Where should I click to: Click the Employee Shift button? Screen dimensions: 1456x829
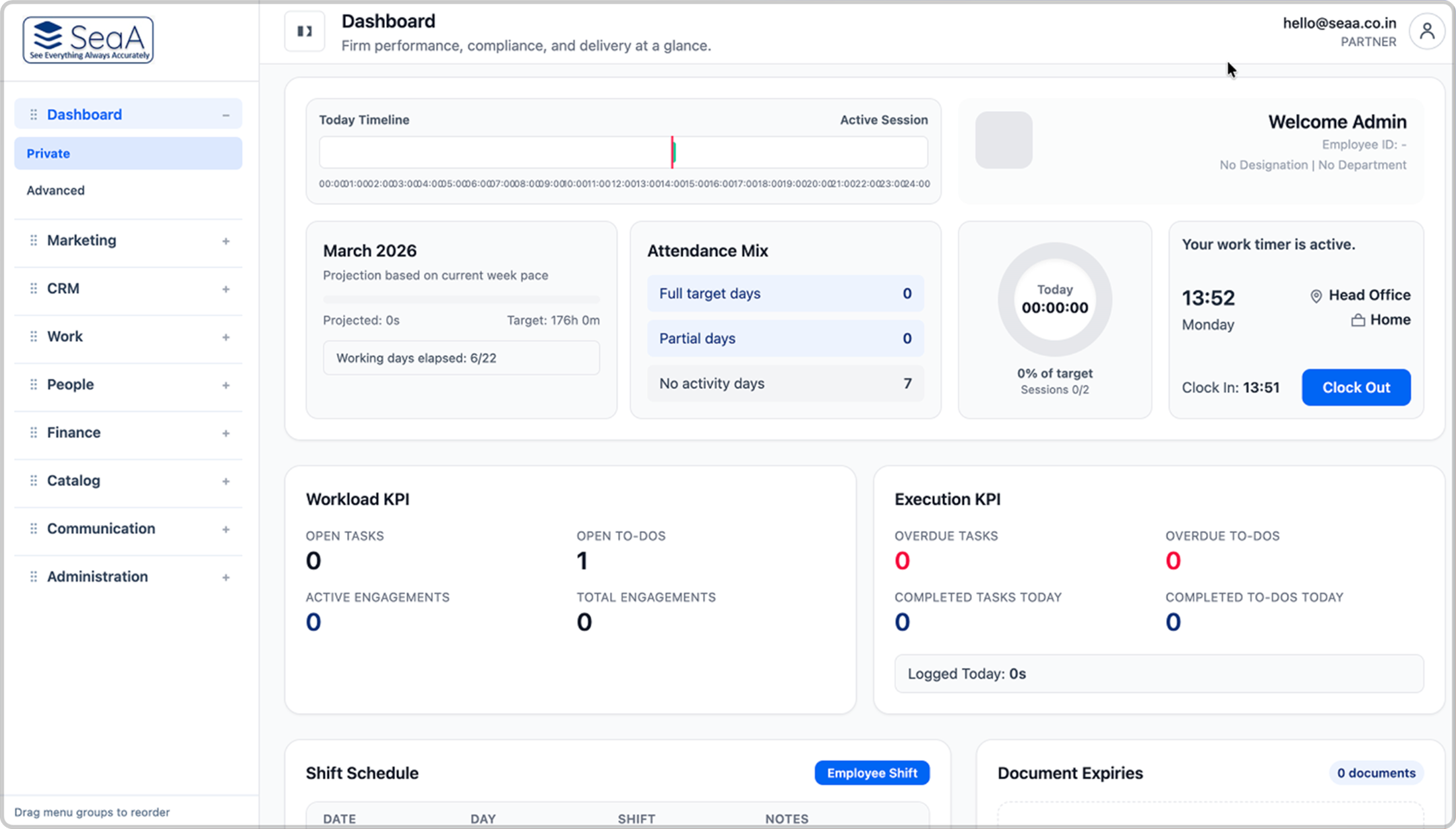pos(872,773)
